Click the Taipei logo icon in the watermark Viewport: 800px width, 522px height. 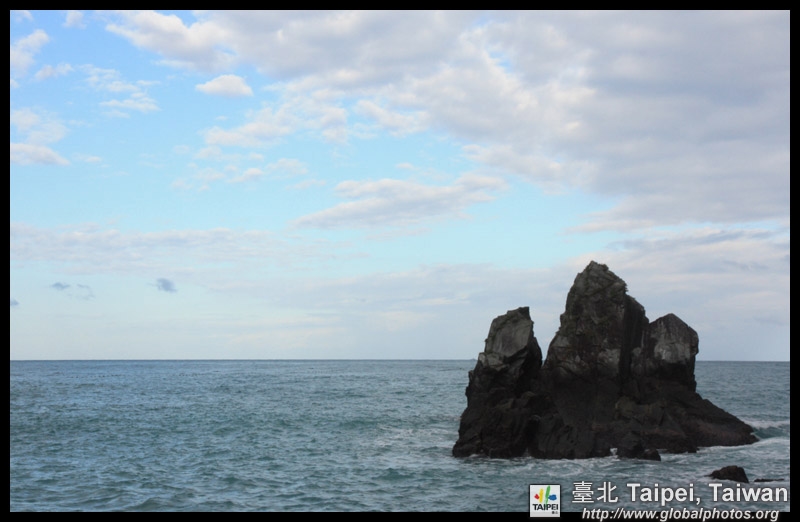pyautogui.click(x=544, y=499)
